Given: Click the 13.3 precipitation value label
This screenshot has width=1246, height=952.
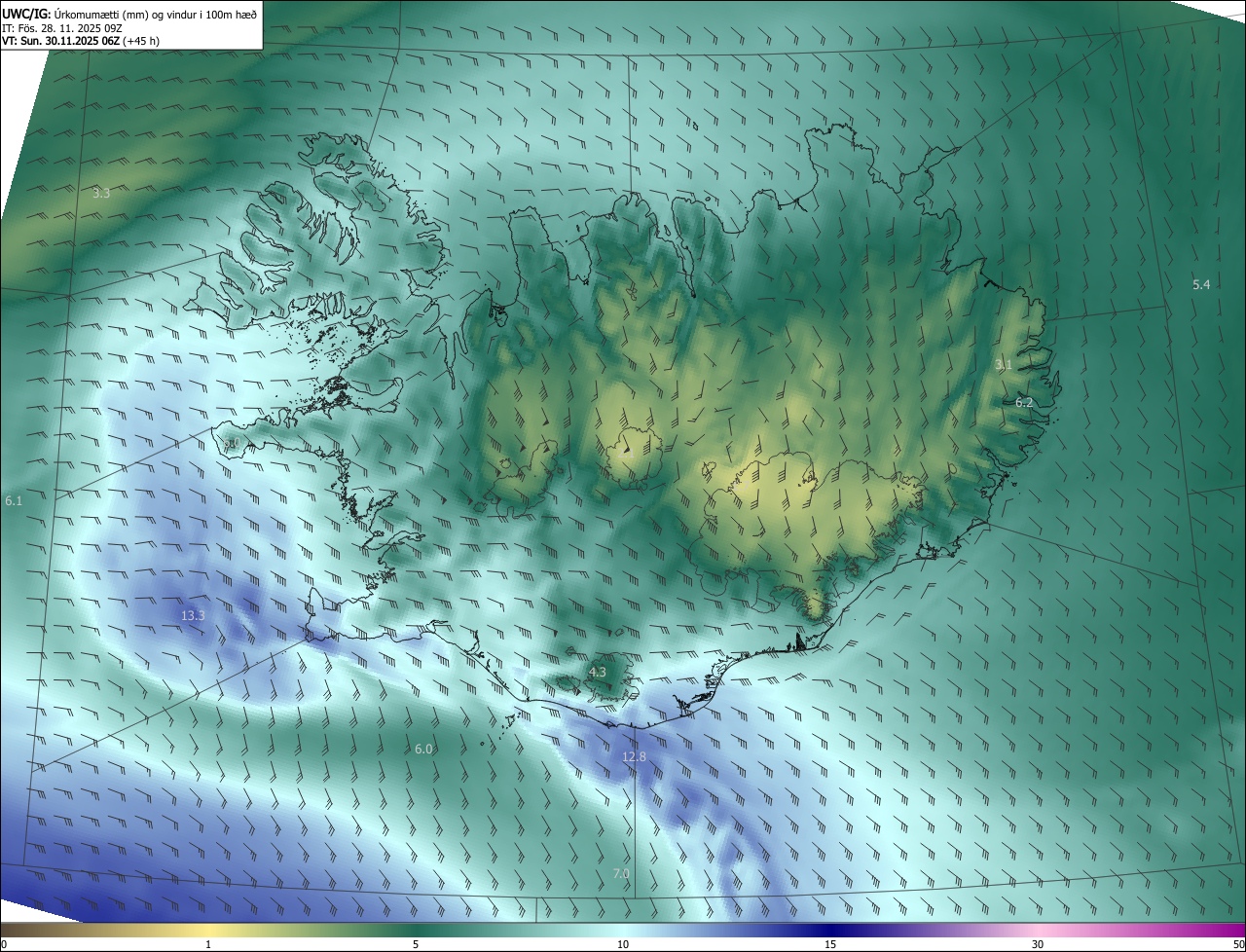Looking at the screenshot, I should pos(193,615).
